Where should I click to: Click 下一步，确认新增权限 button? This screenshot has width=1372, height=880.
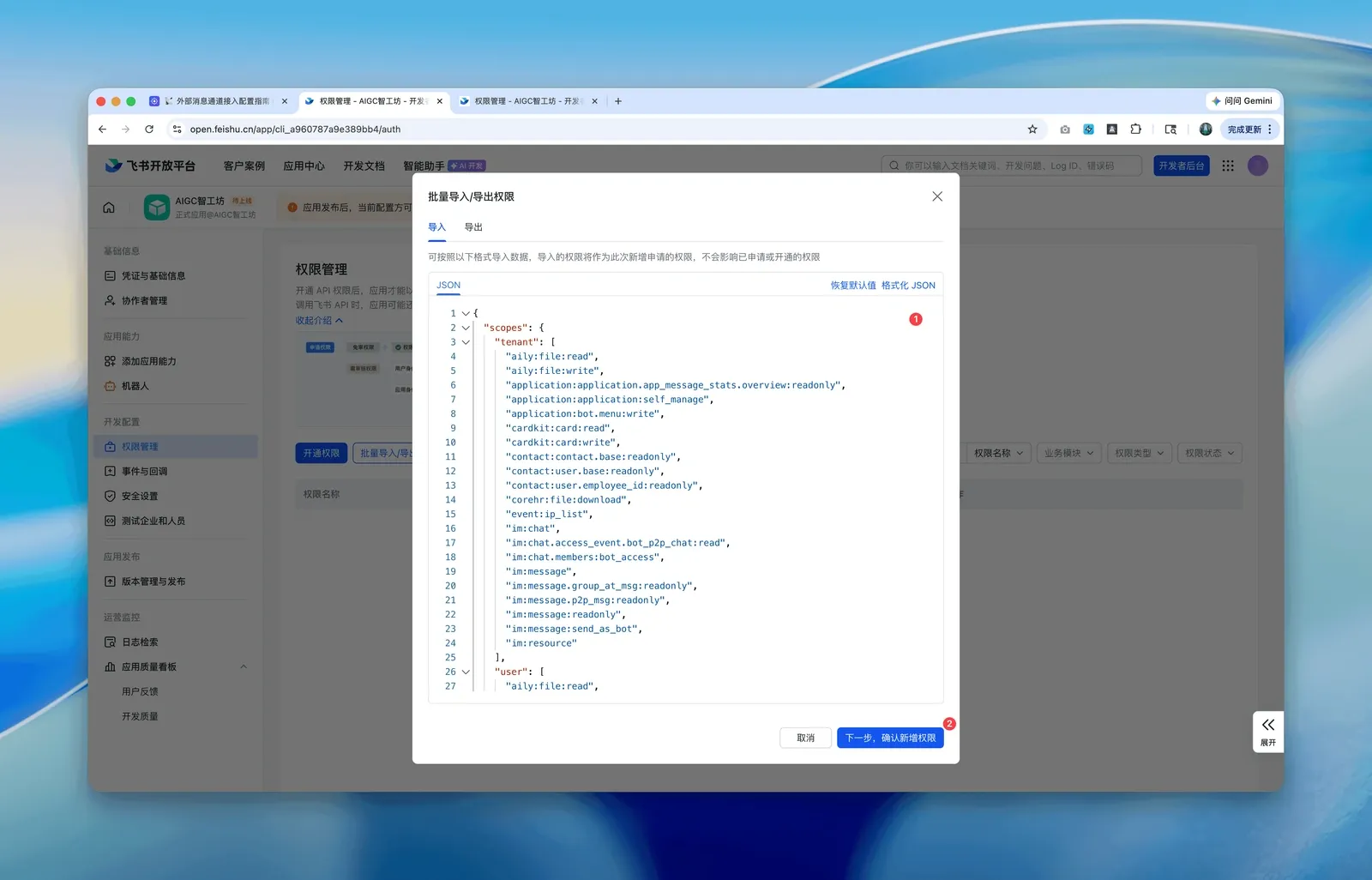890,738
